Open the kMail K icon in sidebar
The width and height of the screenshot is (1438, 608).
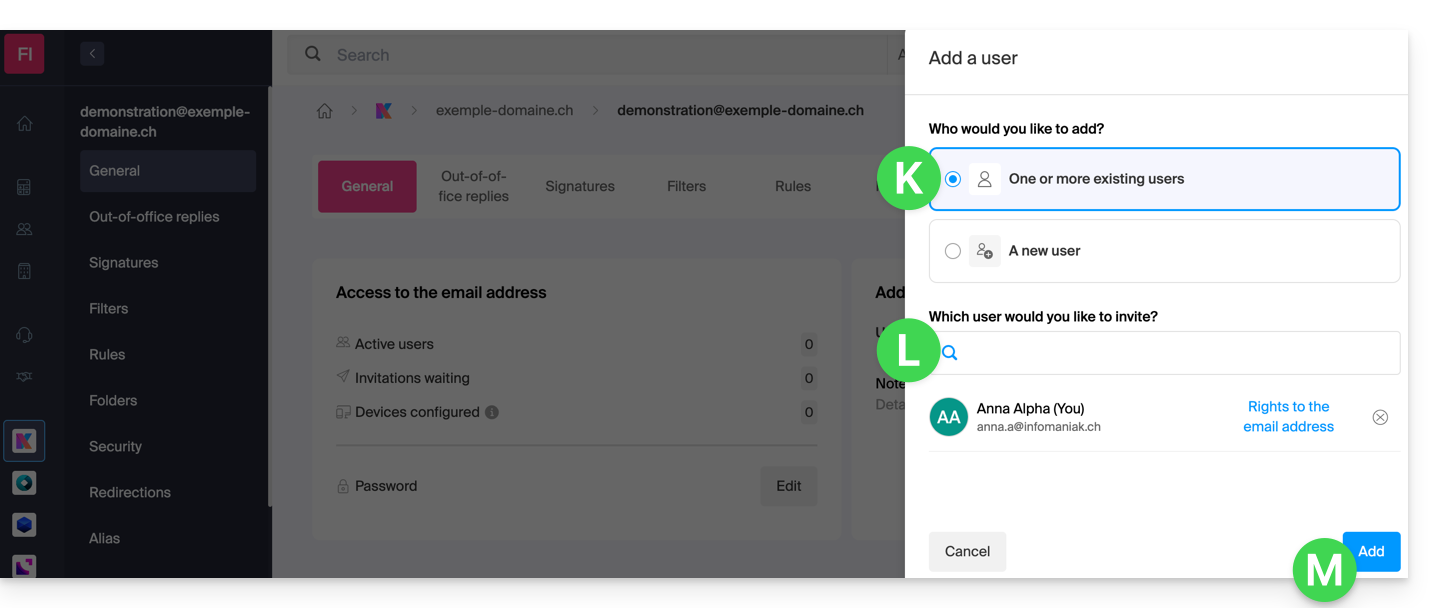[25, 441]
